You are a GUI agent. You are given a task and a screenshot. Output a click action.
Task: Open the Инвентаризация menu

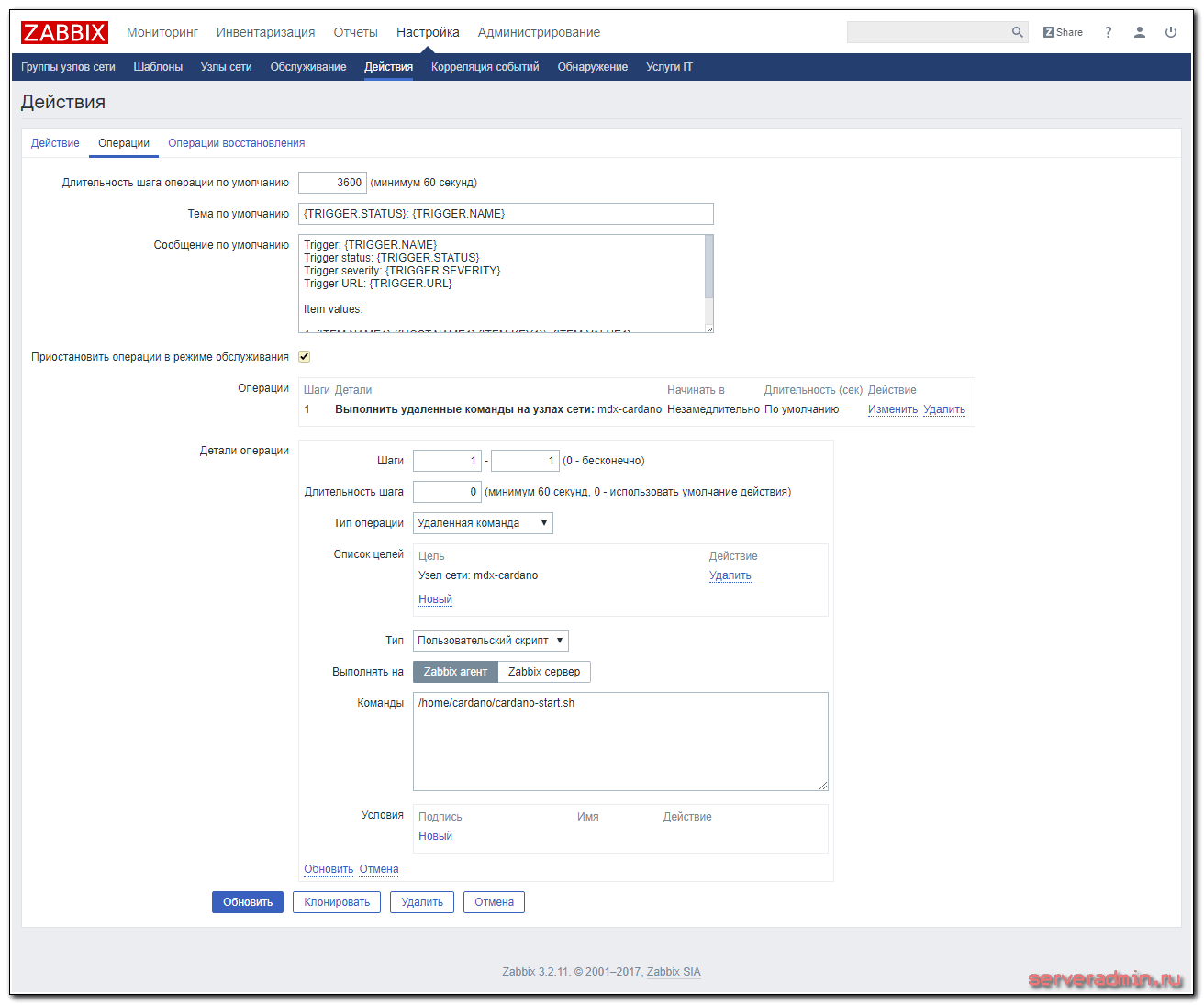click(x=266, y=32)
